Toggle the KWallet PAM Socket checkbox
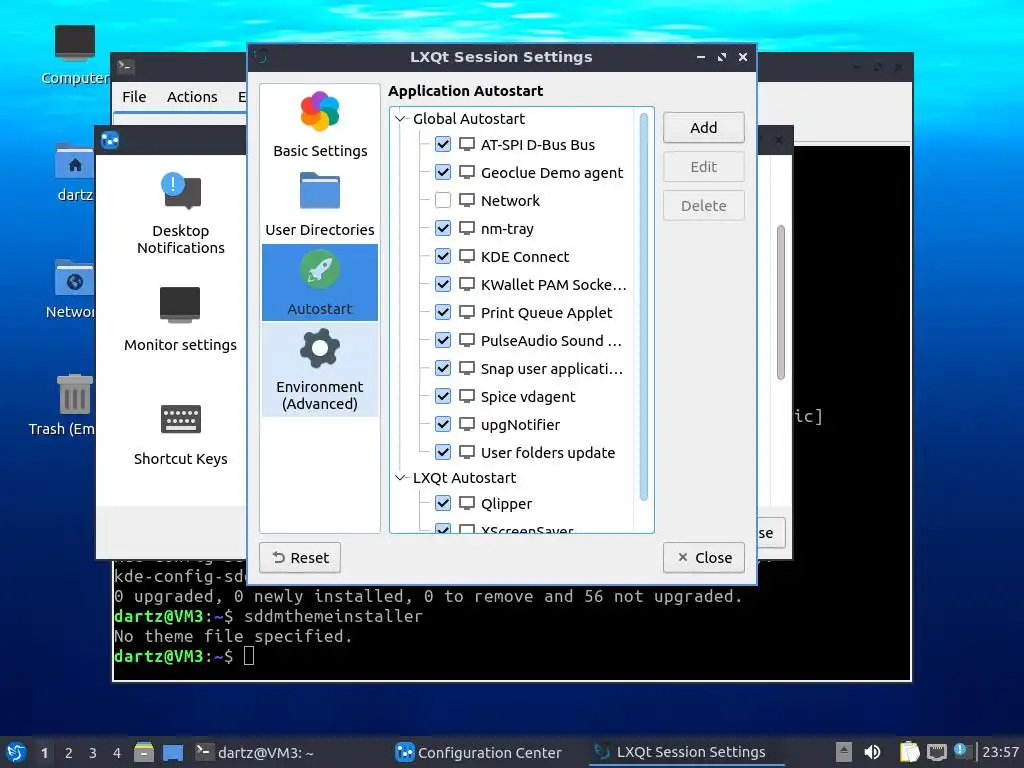Image resolution: width=1024 pixels, height=768 pixels. (443, 284)
